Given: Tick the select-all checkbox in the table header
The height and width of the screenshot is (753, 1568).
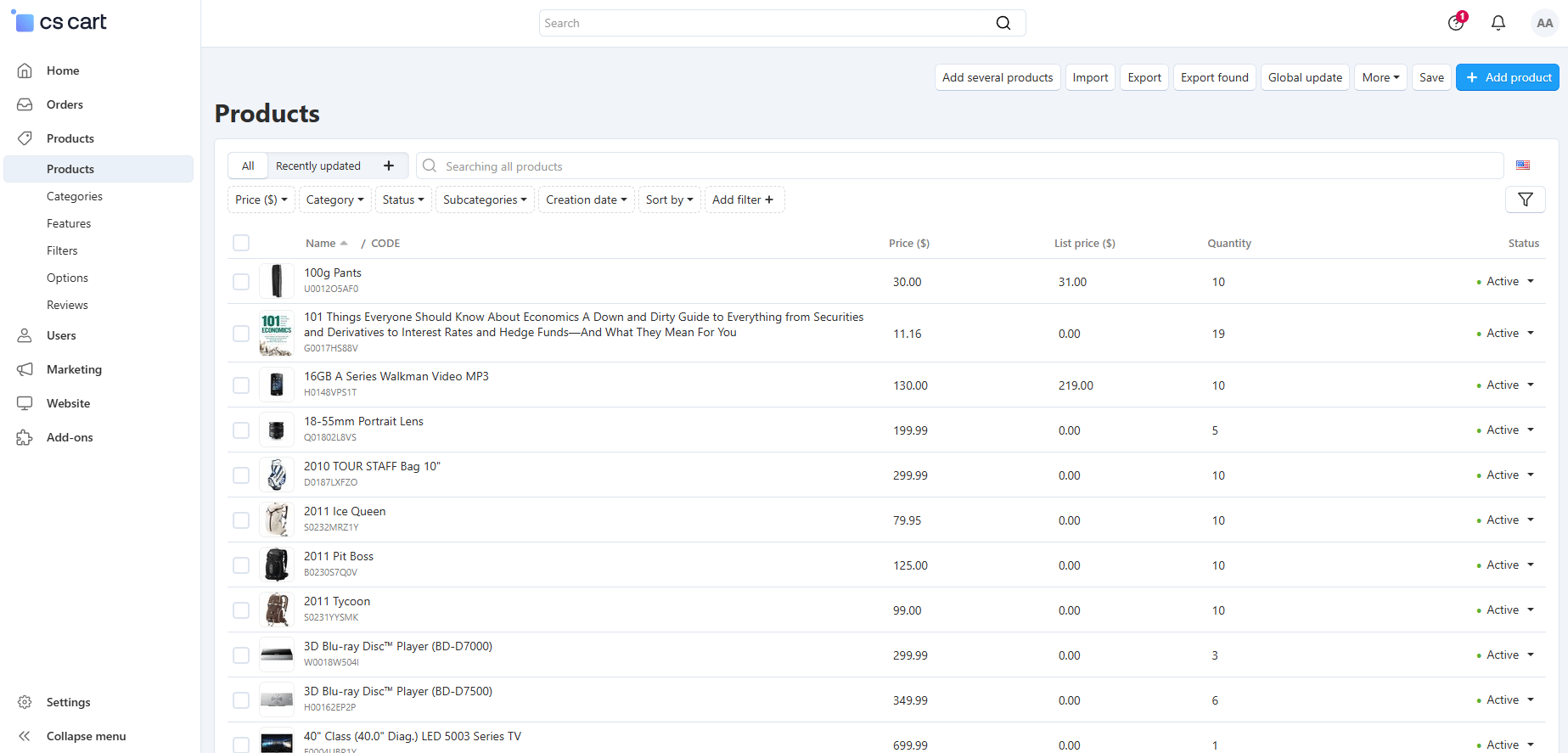Looking at the screenshot, I should click(x=241, y=243).
